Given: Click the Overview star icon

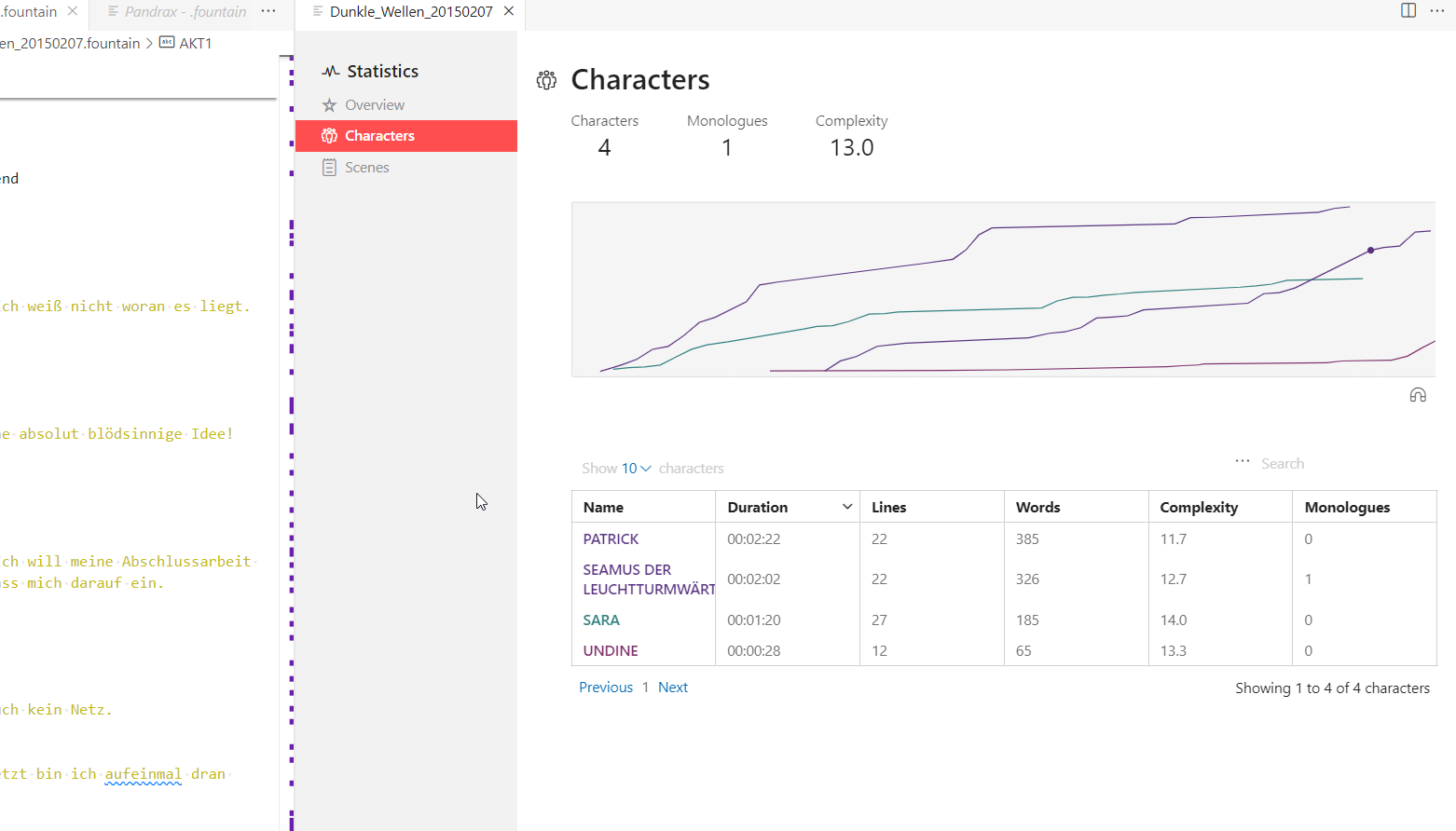Looking at the screenshot, I should pos(329,105).
